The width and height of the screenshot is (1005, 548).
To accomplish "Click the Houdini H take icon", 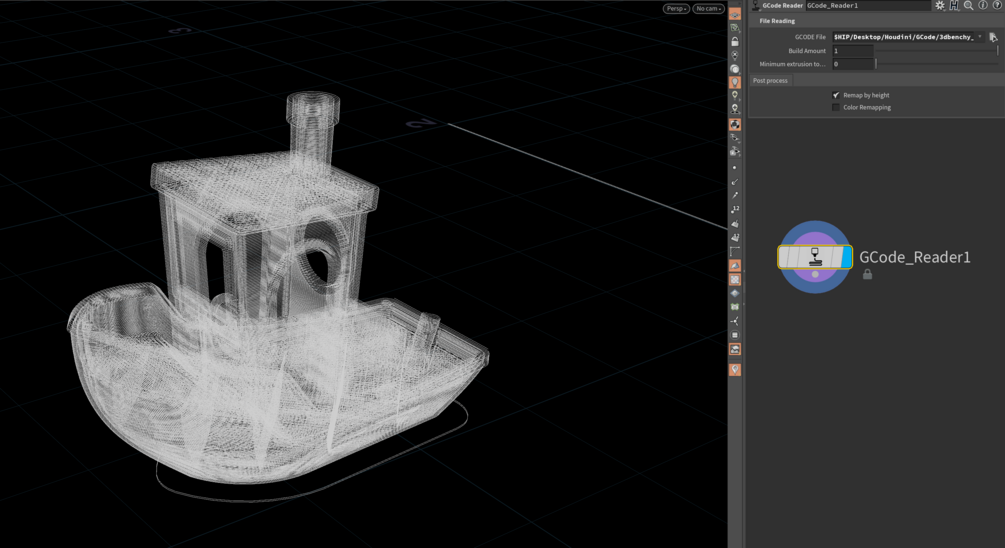I will [x=954, y=5].
